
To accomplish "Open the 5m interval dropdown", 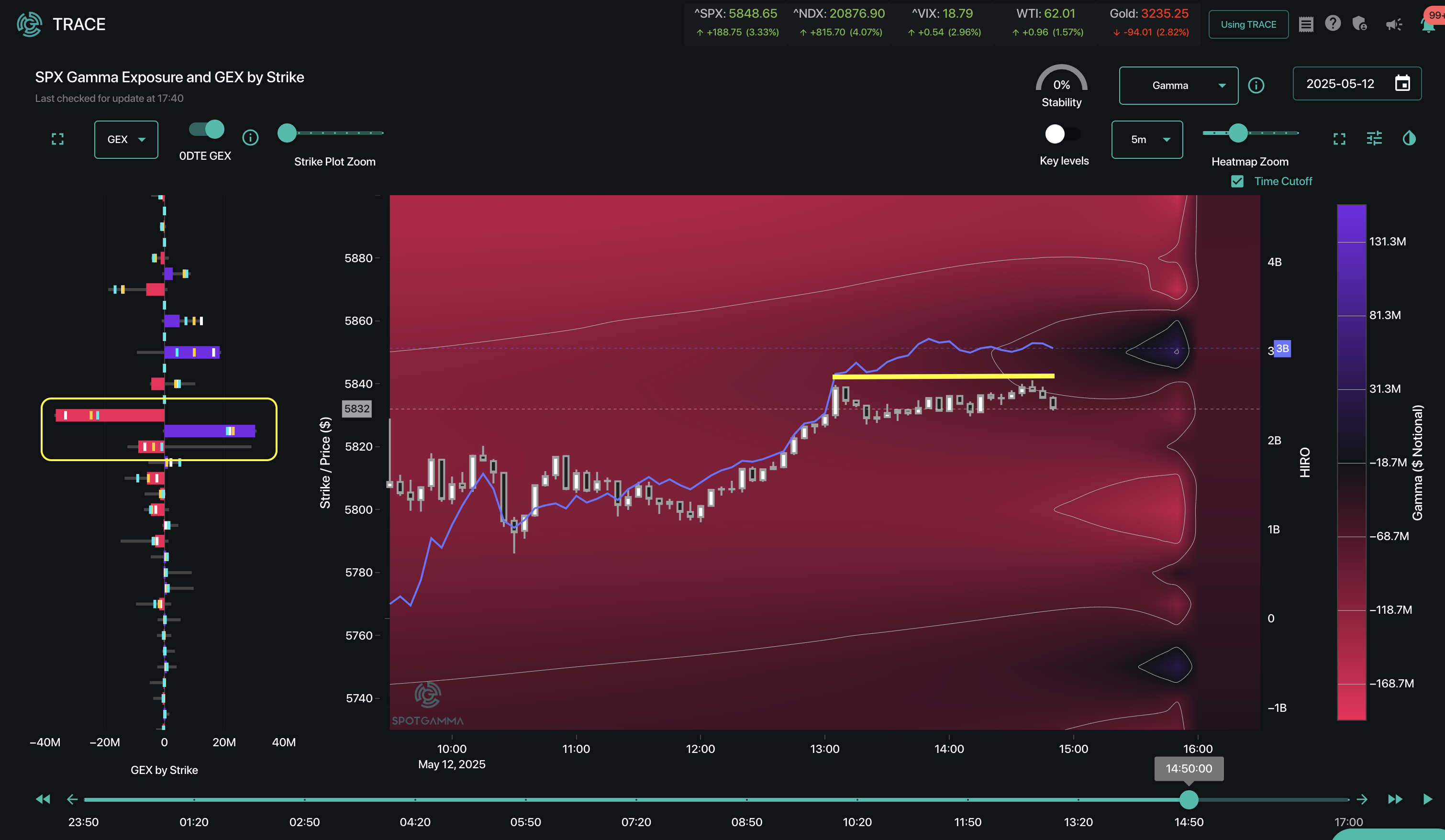I will click(1147, 139).
